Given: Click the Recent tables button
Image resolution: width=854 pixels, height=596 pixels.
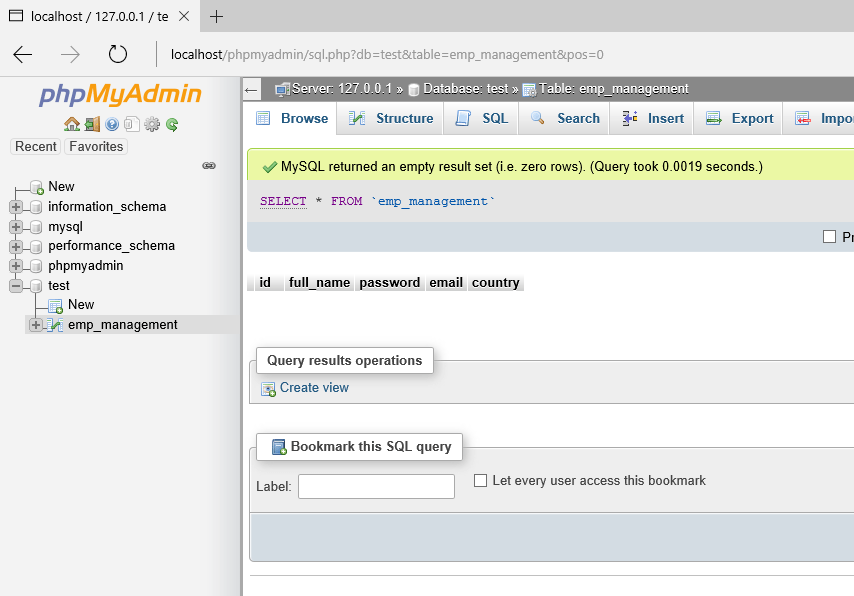Looking at the screenshot, I should tap(35, 147).
